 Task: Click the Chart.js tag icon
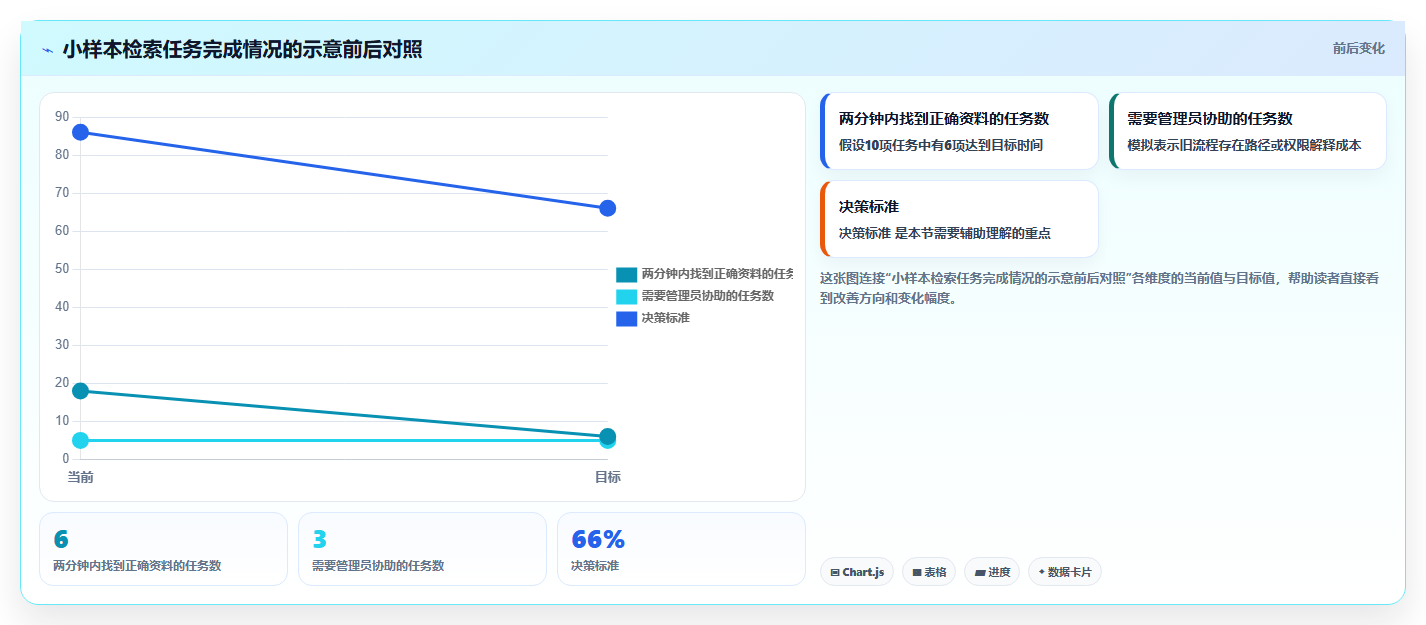coord(834,573)
